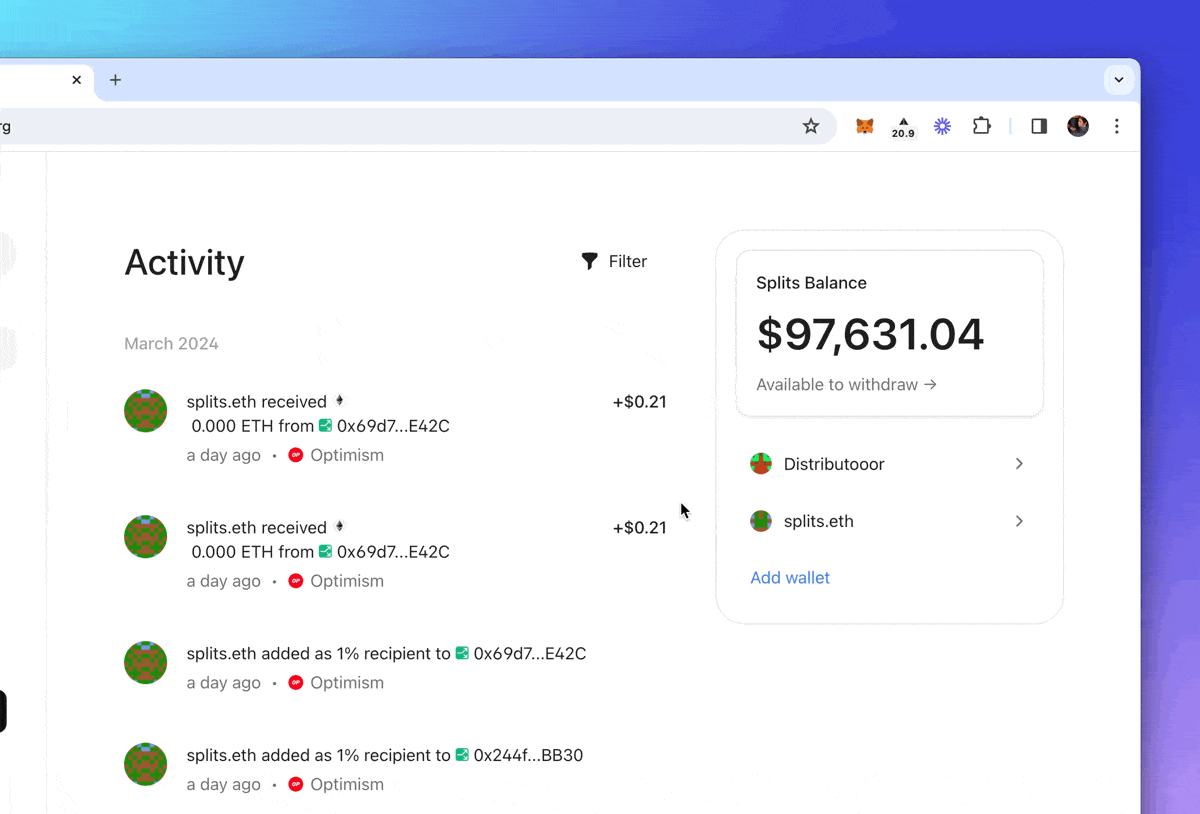1200x814 pixels.
Task: Click the splits.eth avatar in wallet list
Action: tap(761, 521)
